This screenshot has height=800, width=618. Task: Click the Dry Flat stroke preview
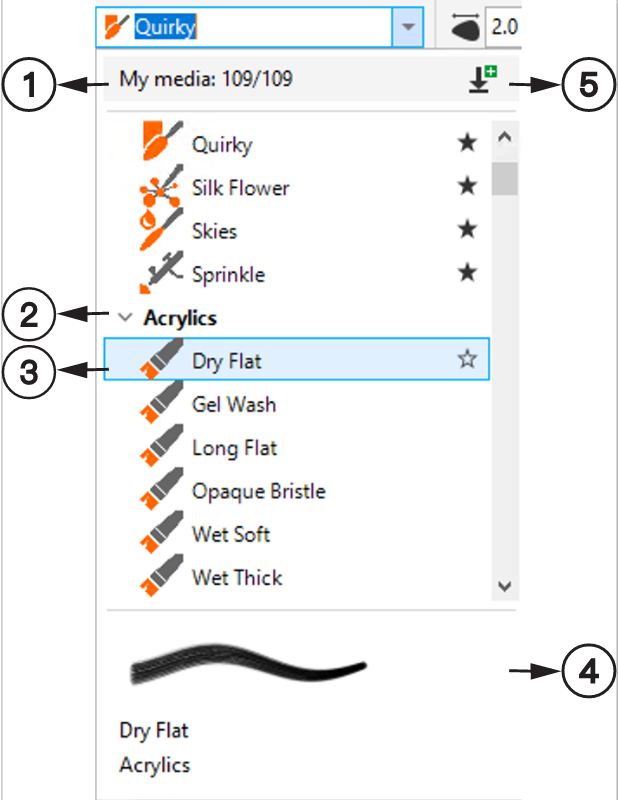tap(248, 663)
